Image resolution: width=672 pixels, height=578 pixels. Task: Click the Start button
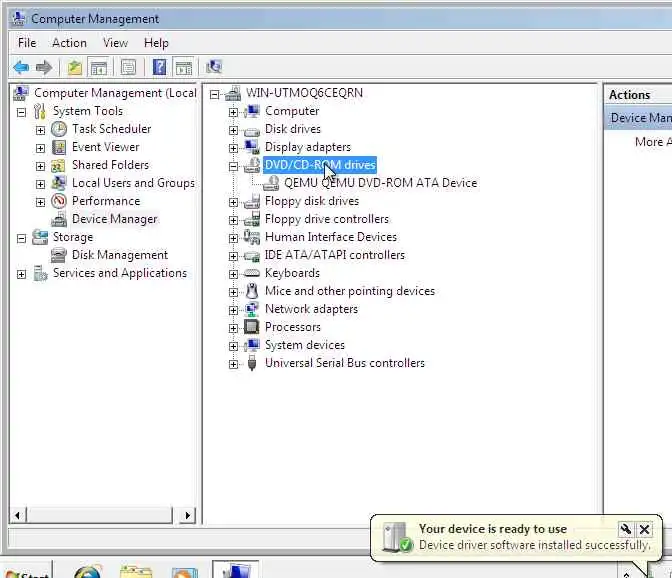click(x=27, y=572)
